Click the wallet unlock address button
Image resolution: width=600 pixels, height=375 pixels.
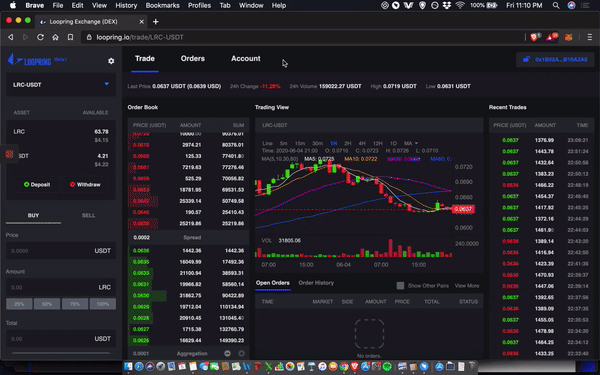(555, 59)
